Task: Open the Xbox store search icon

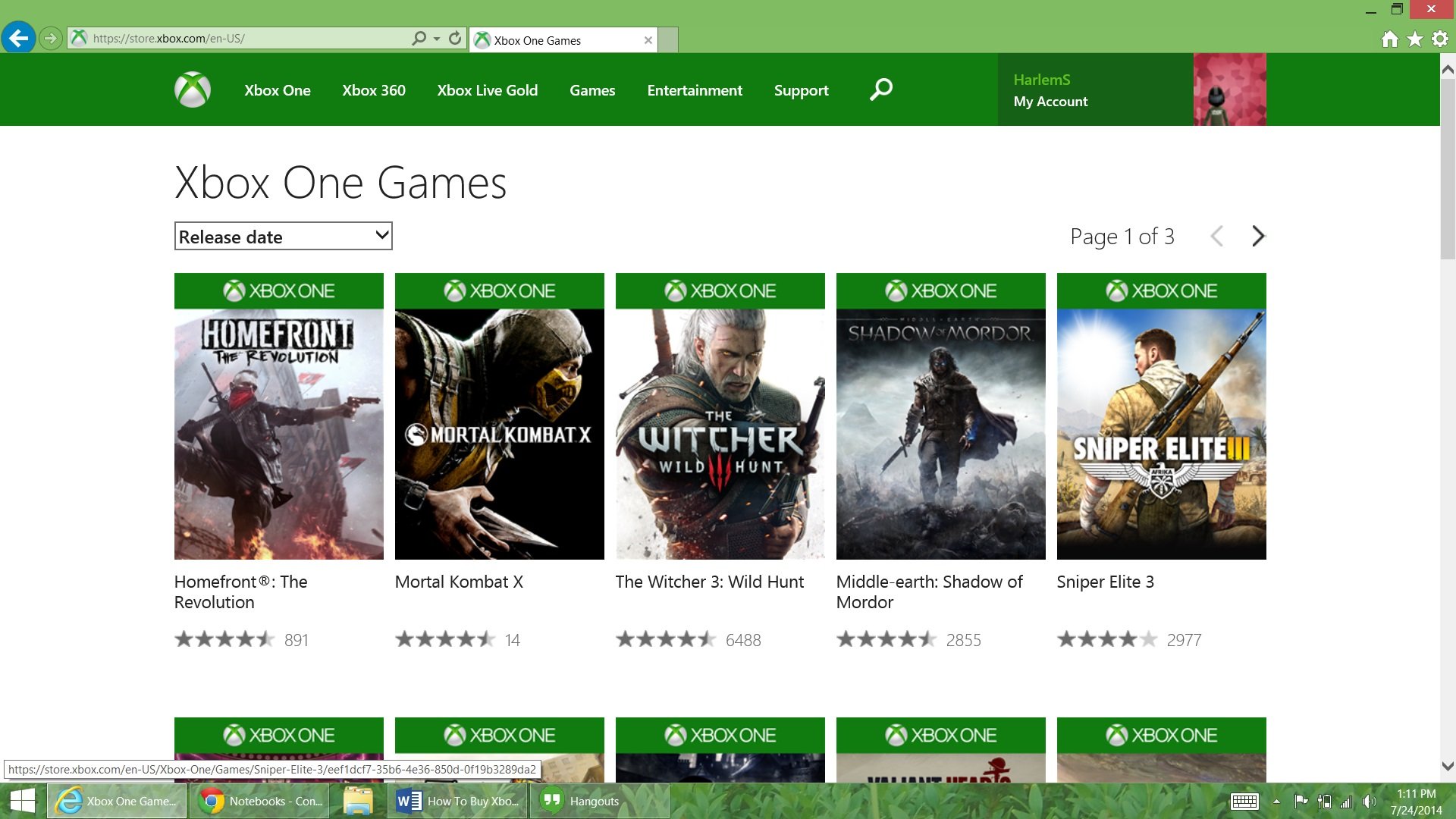Action: point(880,89)
